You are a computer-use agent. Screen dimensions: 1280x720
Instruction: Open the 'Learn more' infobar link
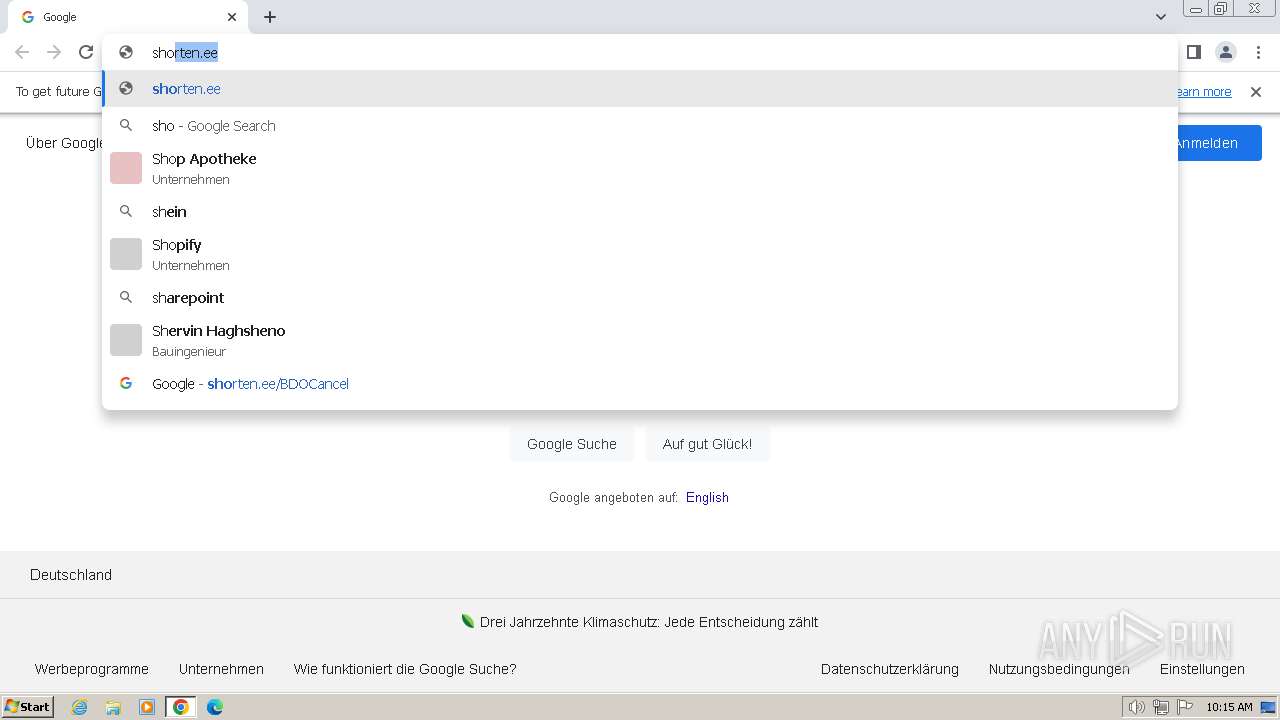pyautogui.click(x=1204, y=92)
